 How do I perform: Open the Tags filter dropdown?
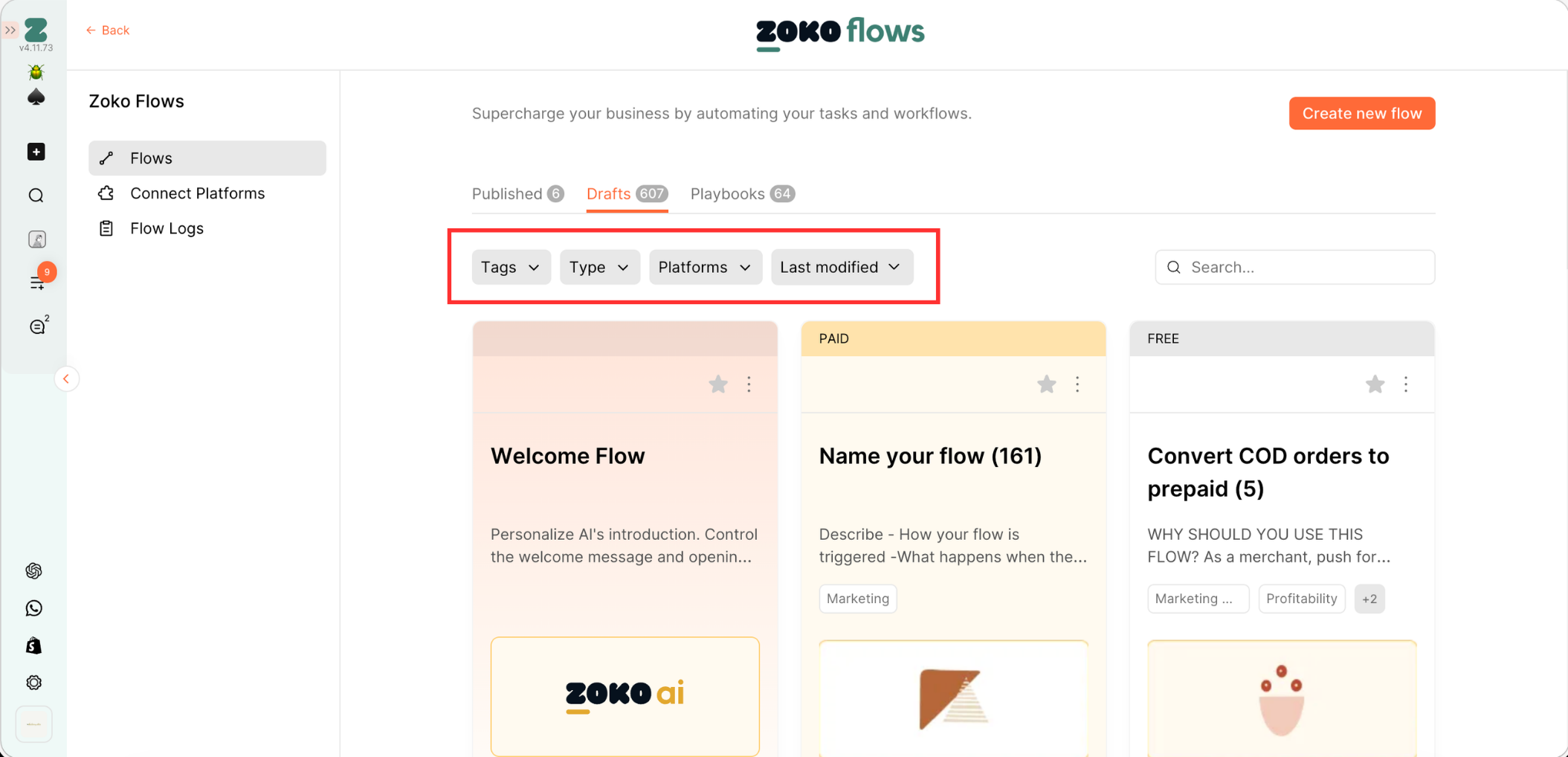[511, 267]
